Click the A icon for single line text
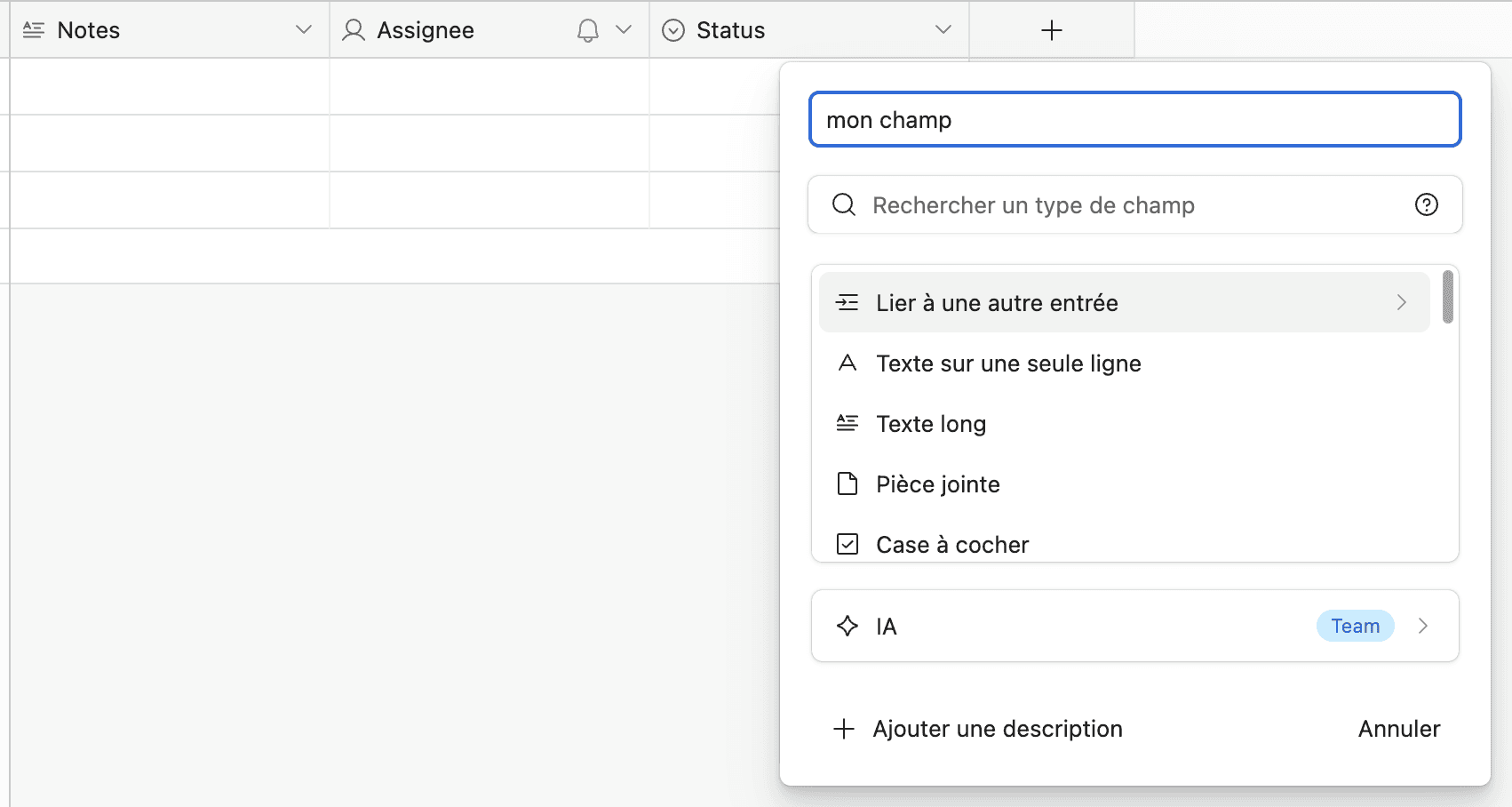1512x807 pixels. click(x=848, y=363)
